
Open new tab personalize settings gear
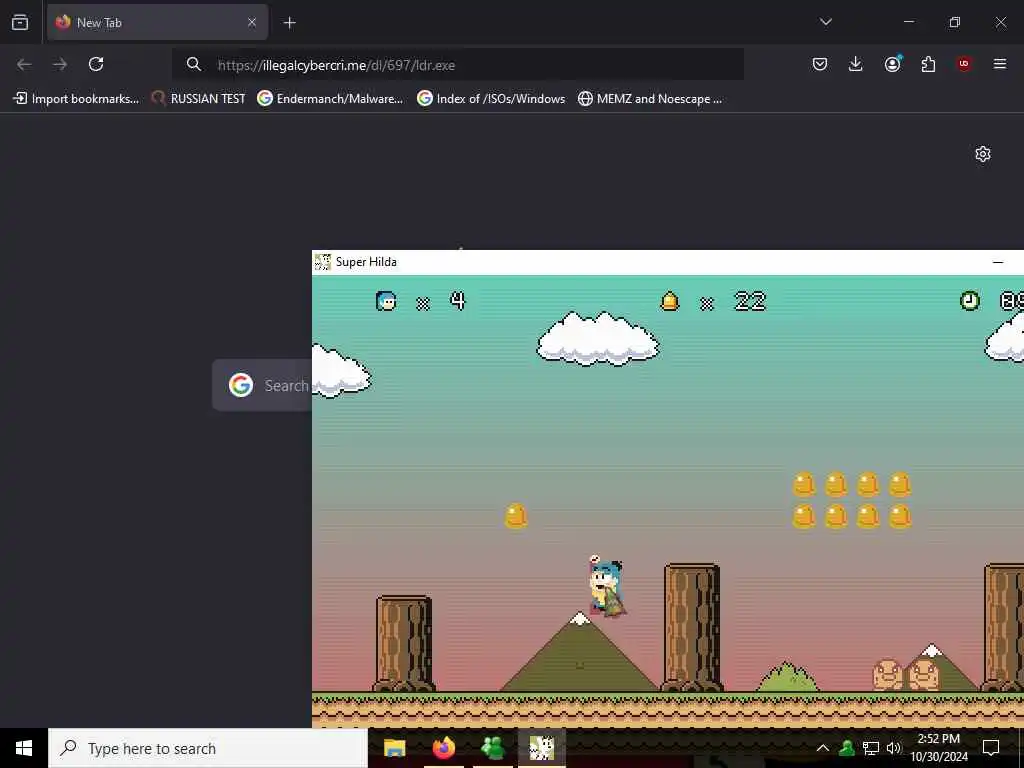pyautogui.click(x=983, y=154)
